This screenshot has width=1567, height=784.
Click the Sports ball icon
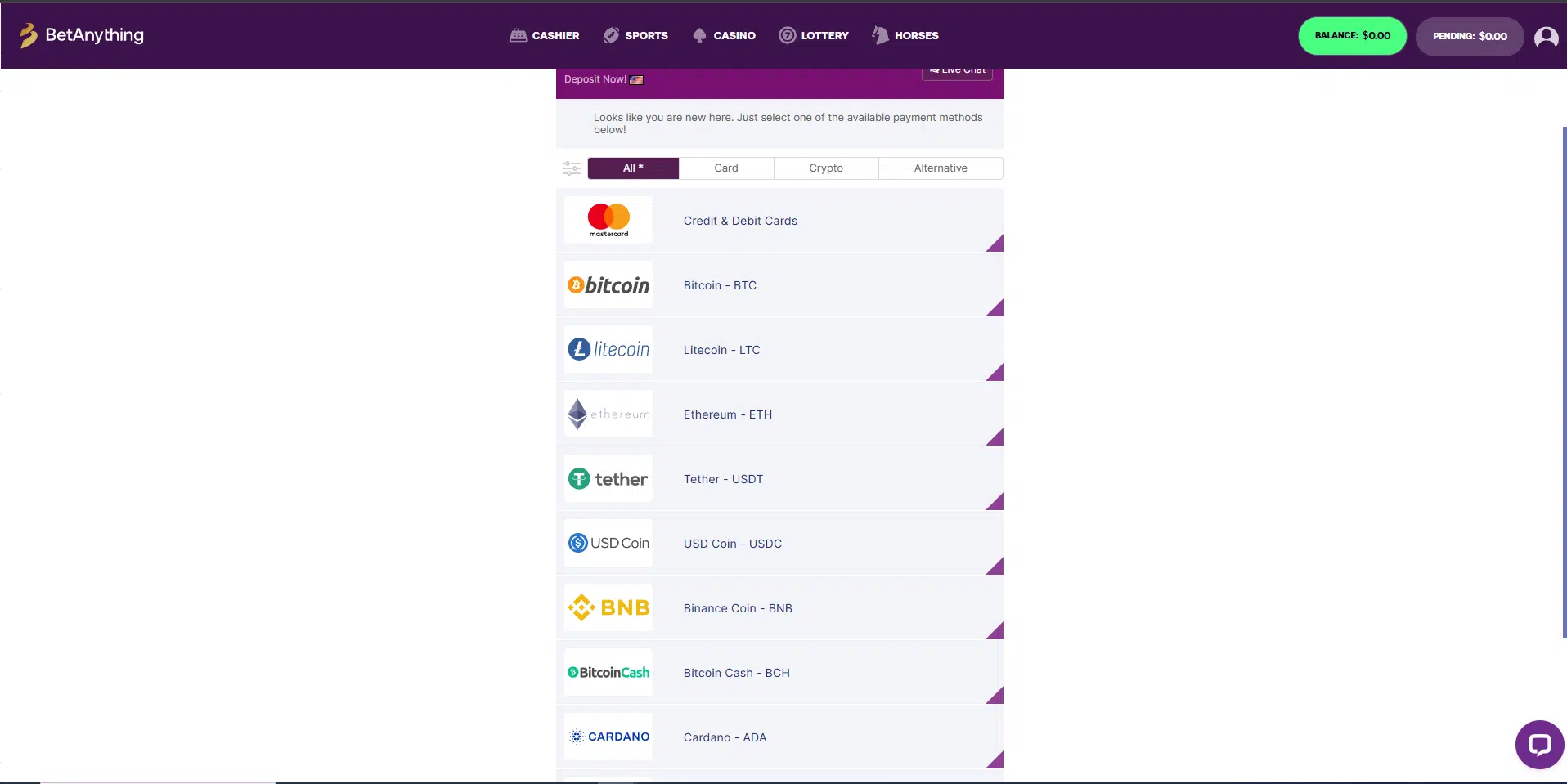(611, 35)
